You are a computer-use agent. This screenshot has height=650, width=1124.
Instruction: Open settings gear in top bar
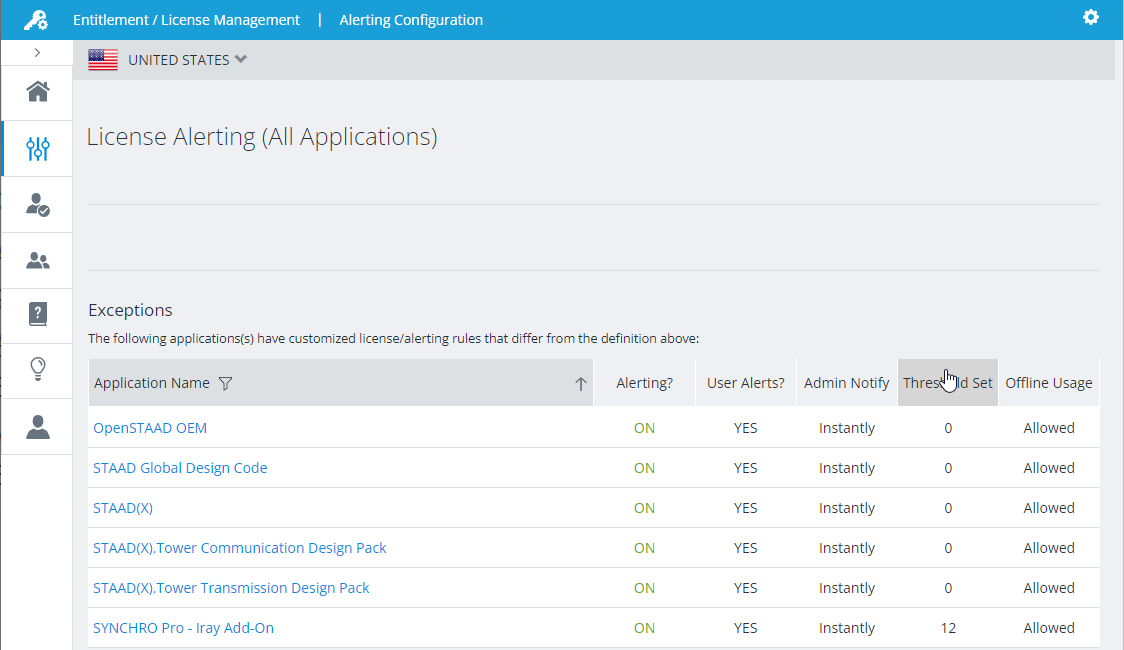(1091, 18)
